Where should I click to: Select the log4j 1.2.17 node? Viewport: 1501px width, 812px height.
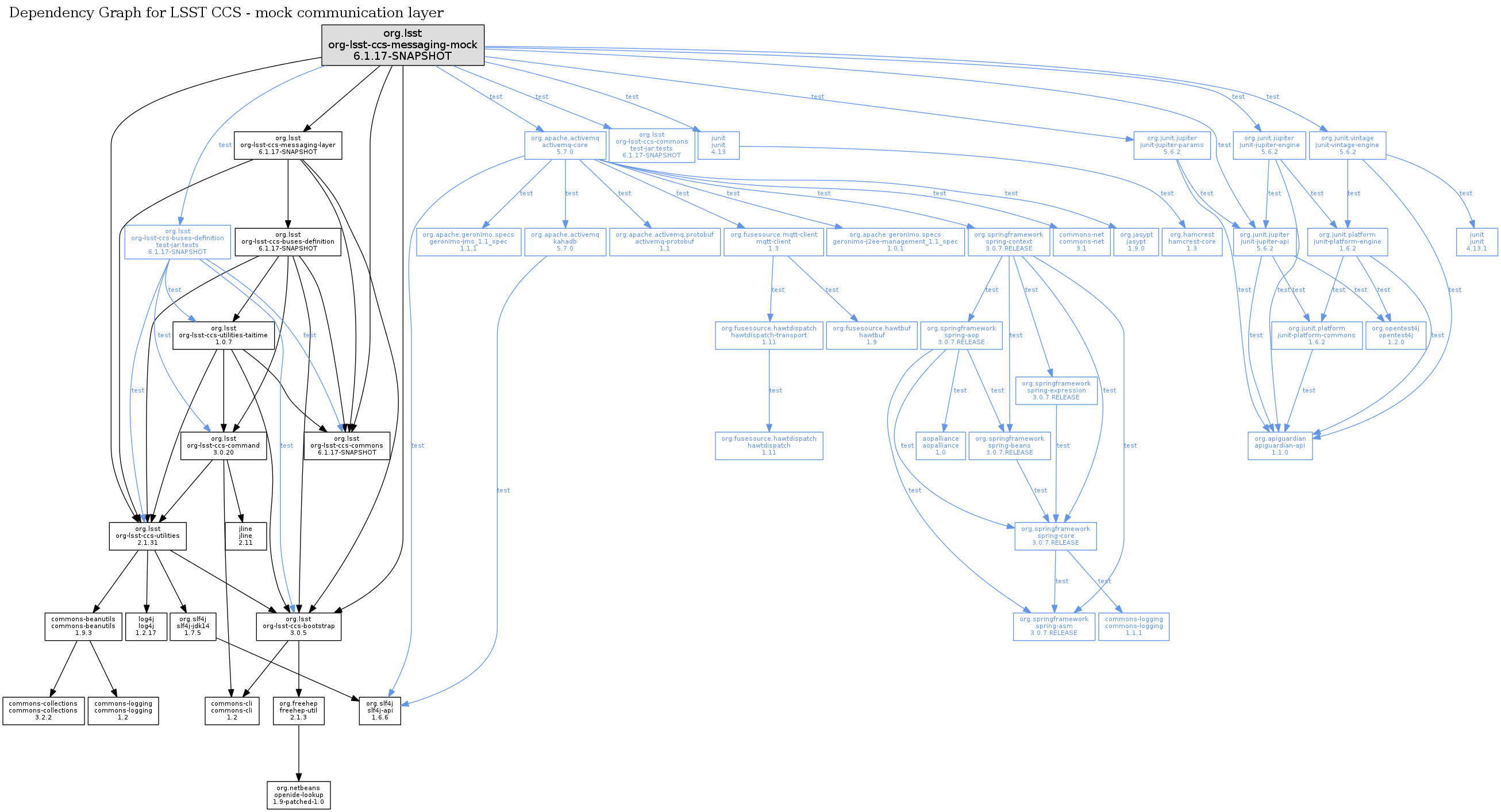145,626
